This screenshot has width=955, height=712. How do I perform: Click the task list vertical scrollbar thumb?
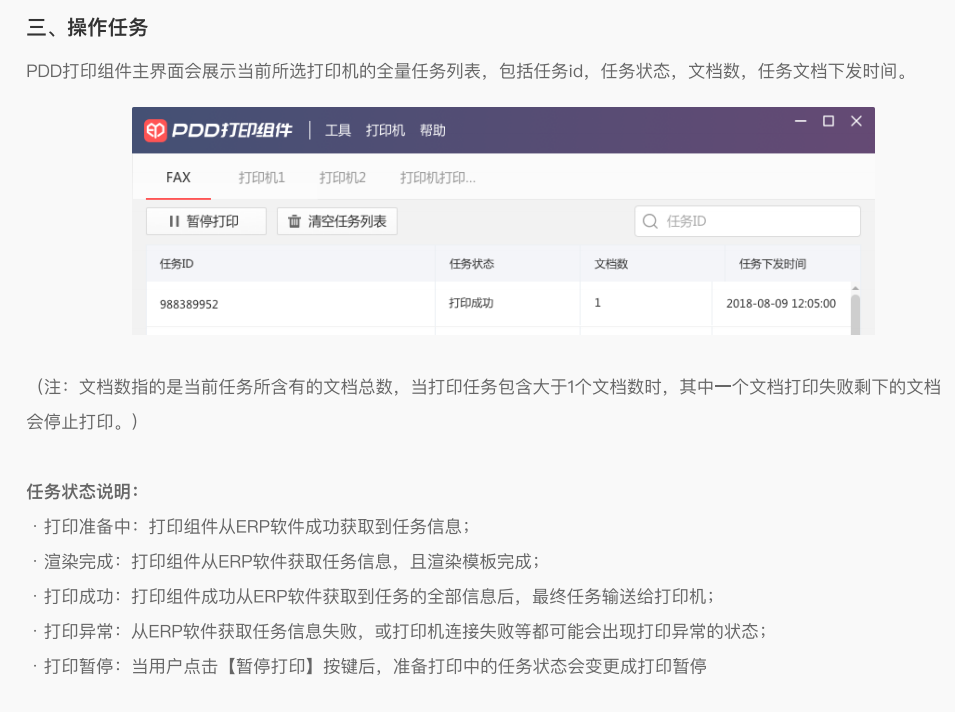point(855,315)
